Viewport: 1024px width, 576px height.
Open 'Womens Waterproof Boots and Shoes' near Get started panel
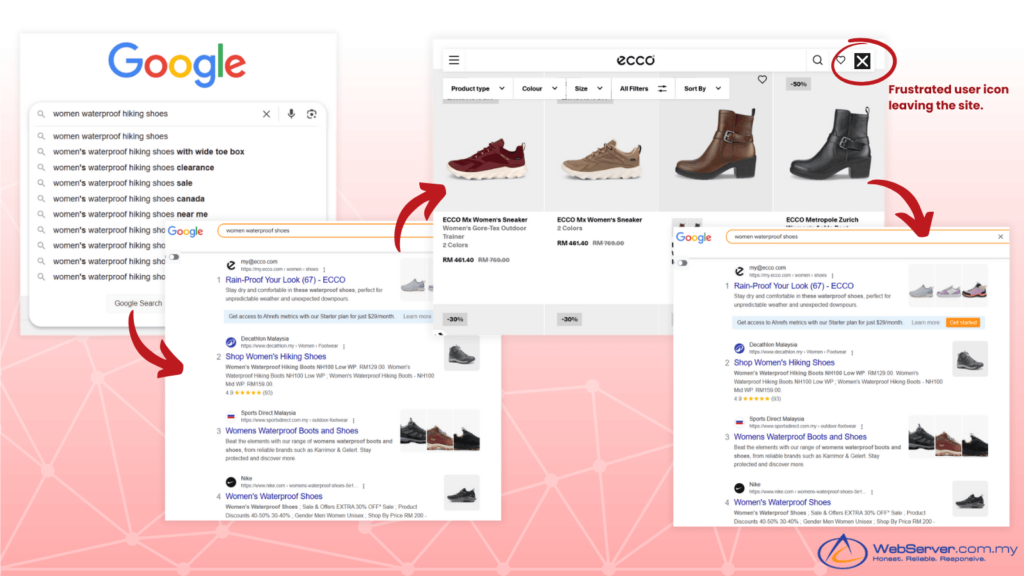[800, 437]
